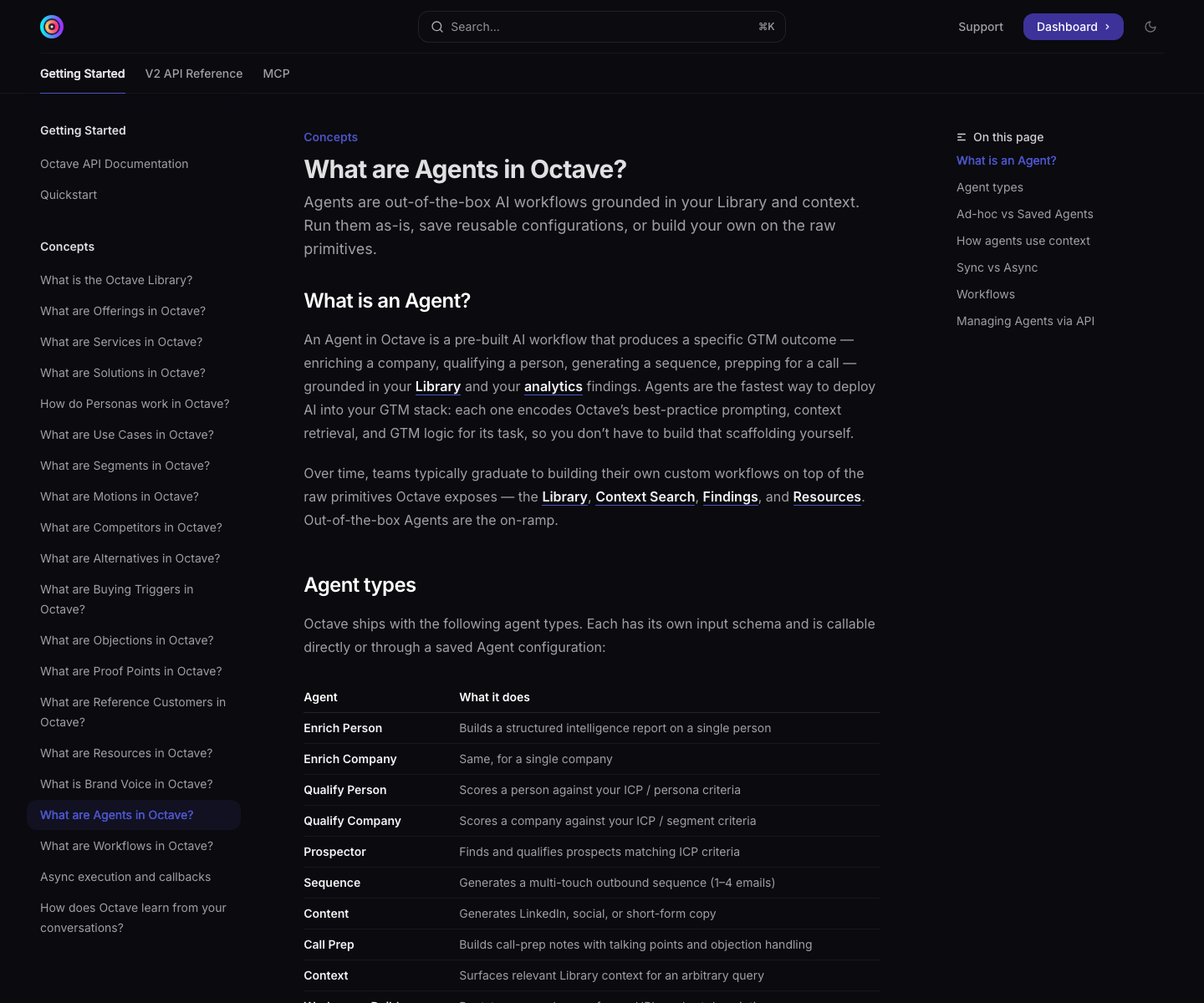
Task: Click the Enrich Person table cell
Action: coord(343,728)
